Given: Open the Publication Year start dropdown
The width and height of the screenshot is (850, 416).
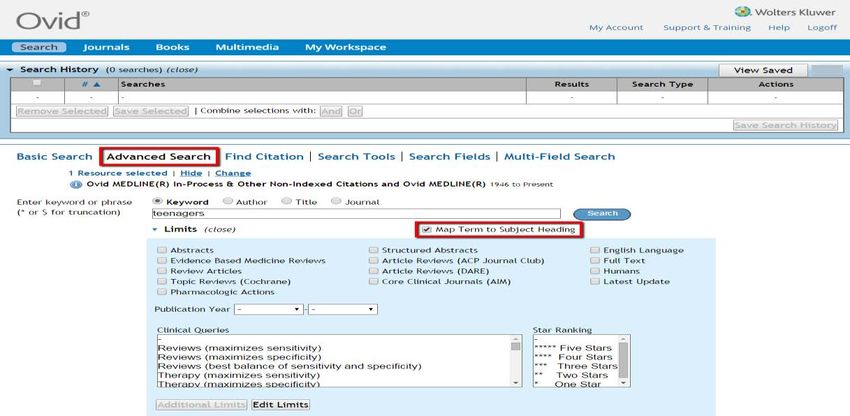Looking at the screenshot, I should pos(269,309).
